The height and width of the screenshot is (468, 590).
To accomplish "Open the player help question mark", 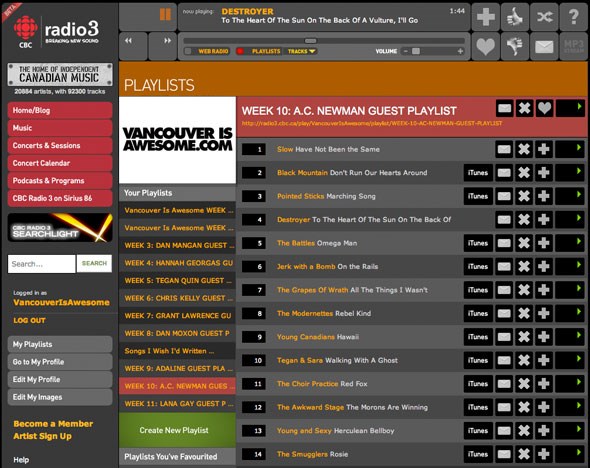I will coord(573,17).
